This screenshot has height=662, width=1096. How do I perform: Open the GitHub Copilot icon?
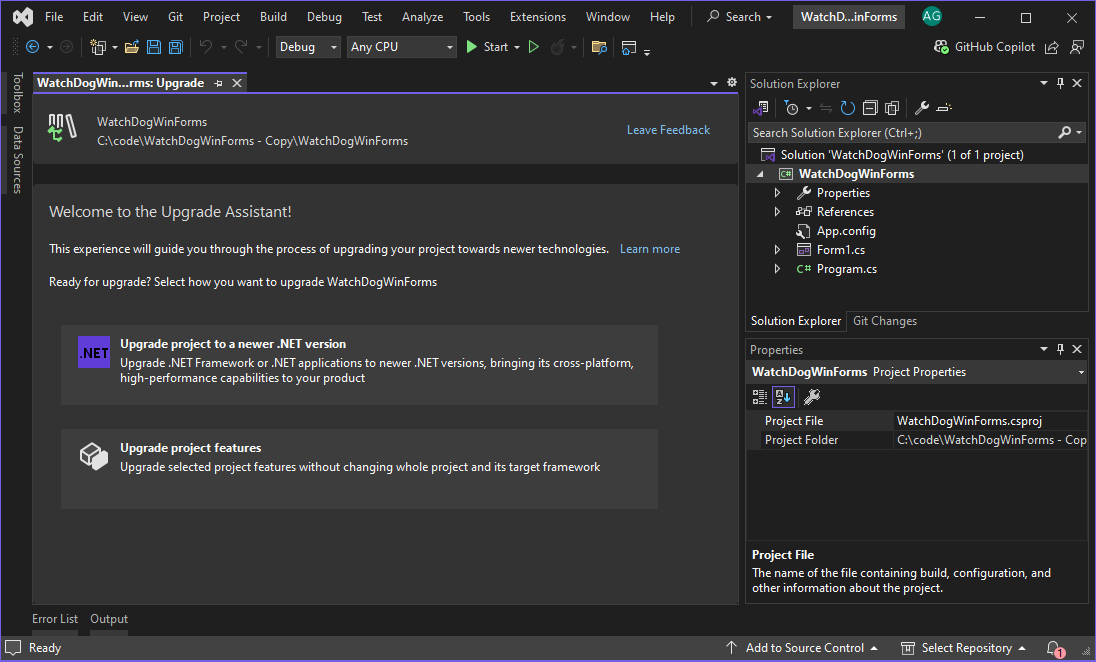coord(940,46)
